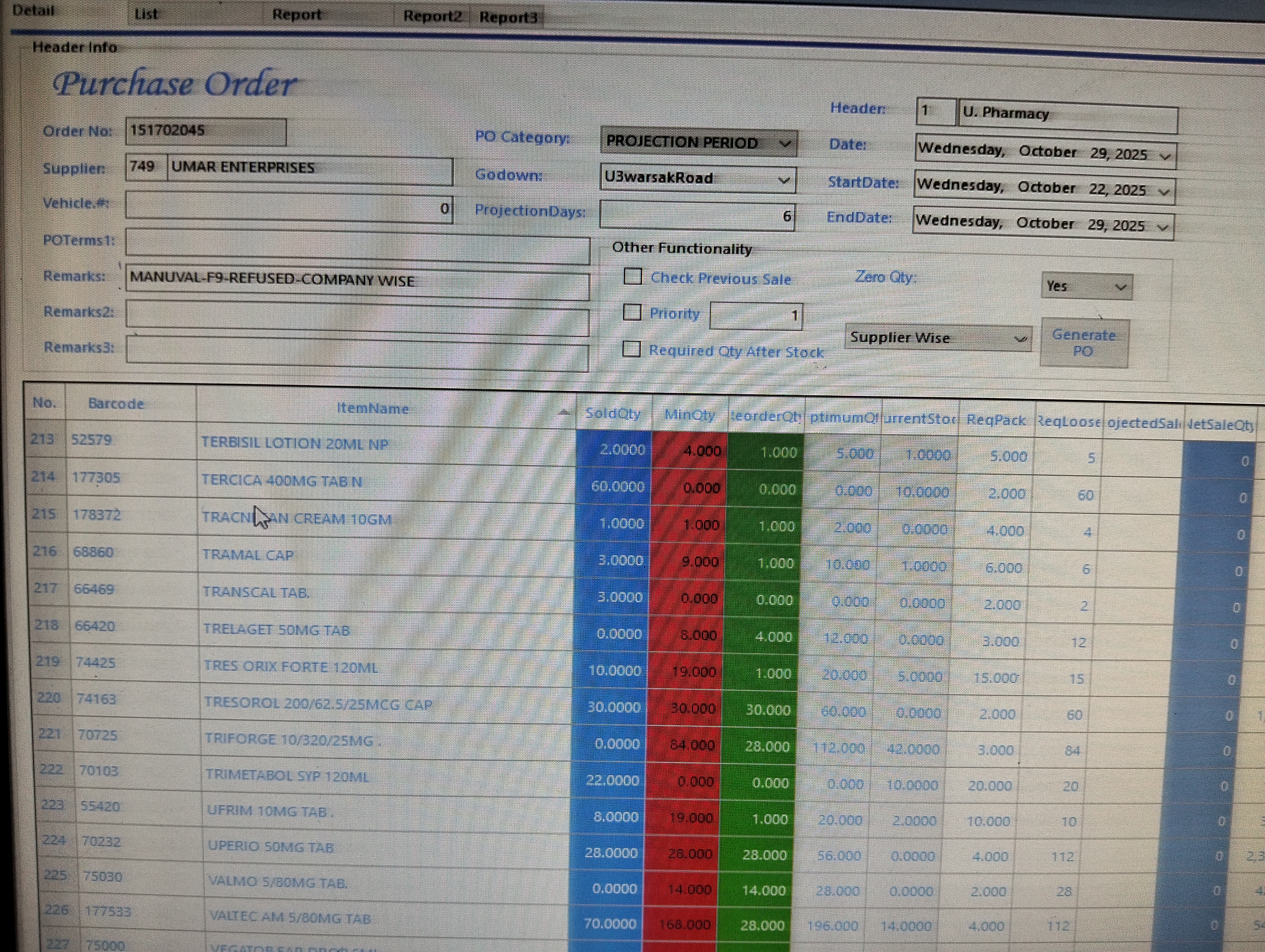Open the EndDate calendar dropdown arrow
Screen dimensions: 1265x952
[1162, 227]
